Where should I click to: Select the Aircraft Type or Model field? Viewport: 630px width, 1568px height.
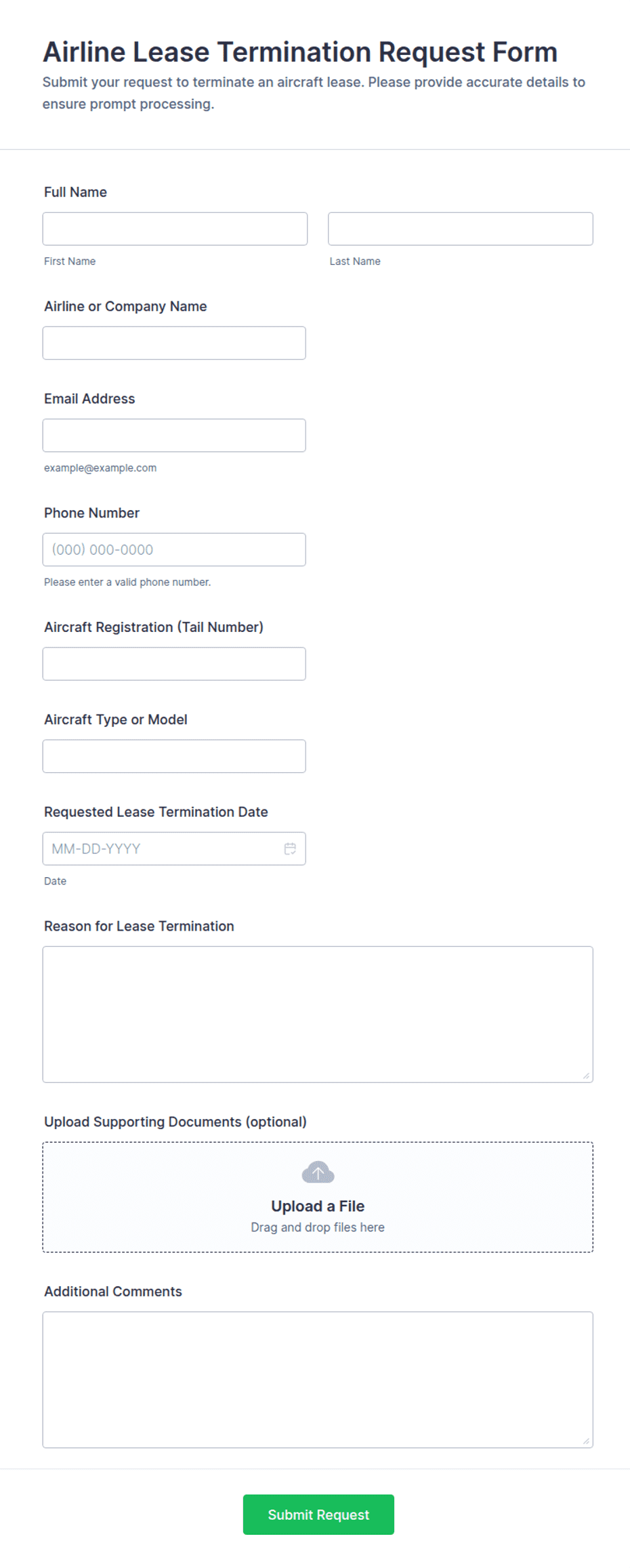pyautogui.click(x=174, y=757)
